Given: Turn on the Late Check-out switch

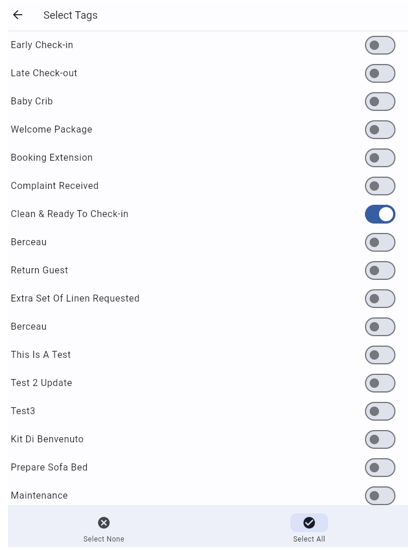Looking at the screenshot, I should coord(380,73).
